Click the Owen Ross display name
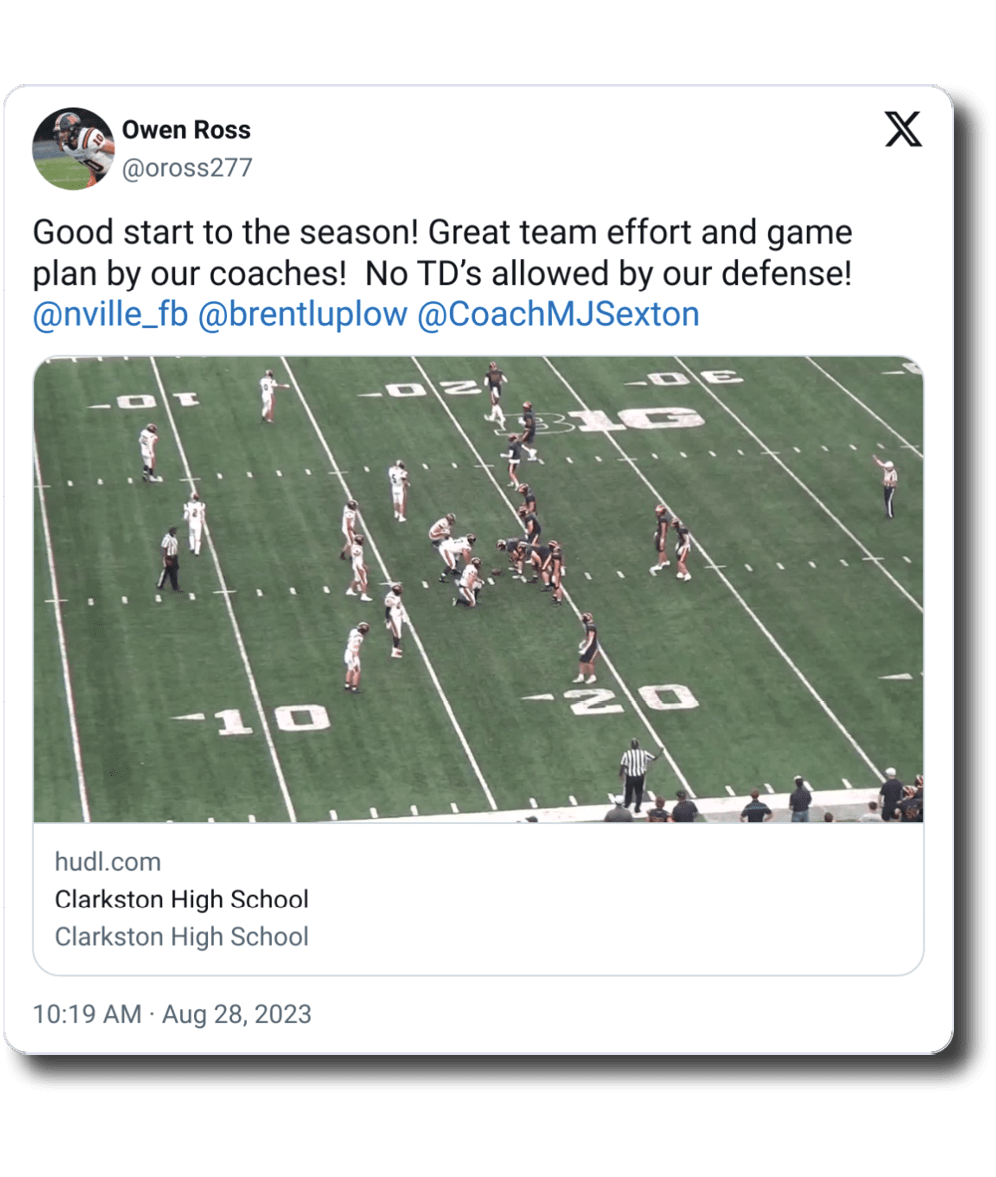 (x=186, y=130)
